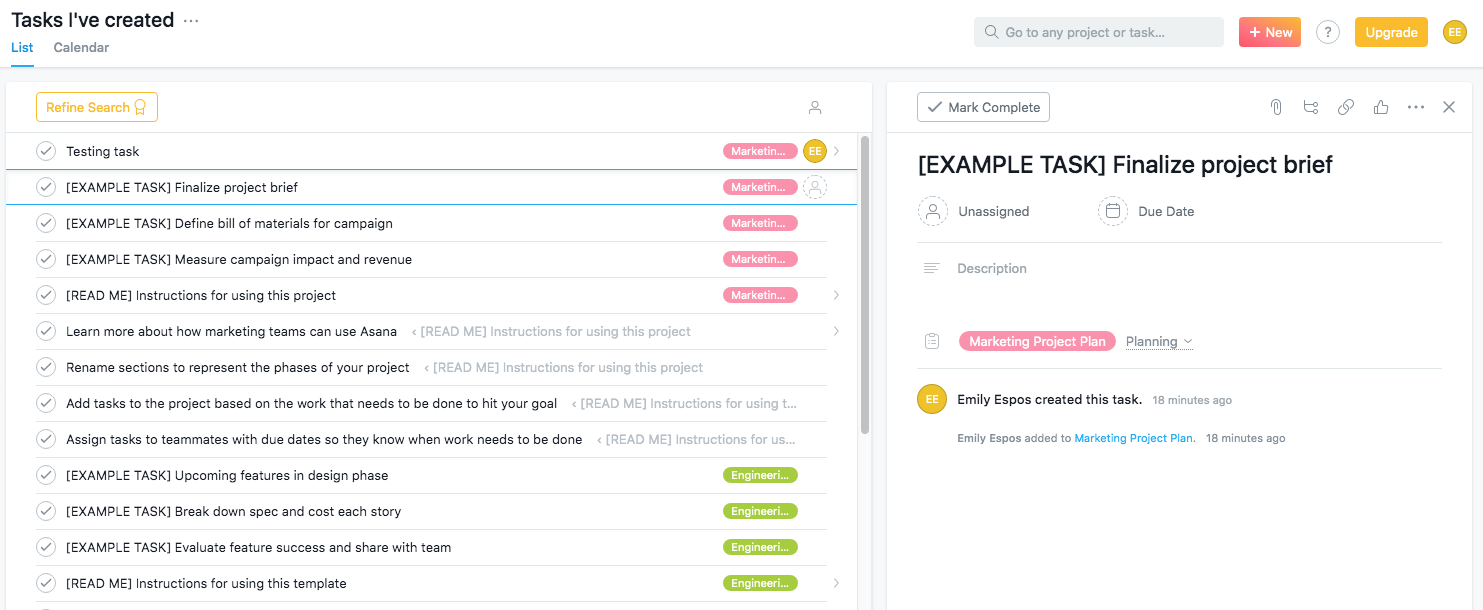Viewport: 1483px width, 610px height.
Task: Switch to the Calendar tab
Action: pyautogui.click(x=80, y=47)
